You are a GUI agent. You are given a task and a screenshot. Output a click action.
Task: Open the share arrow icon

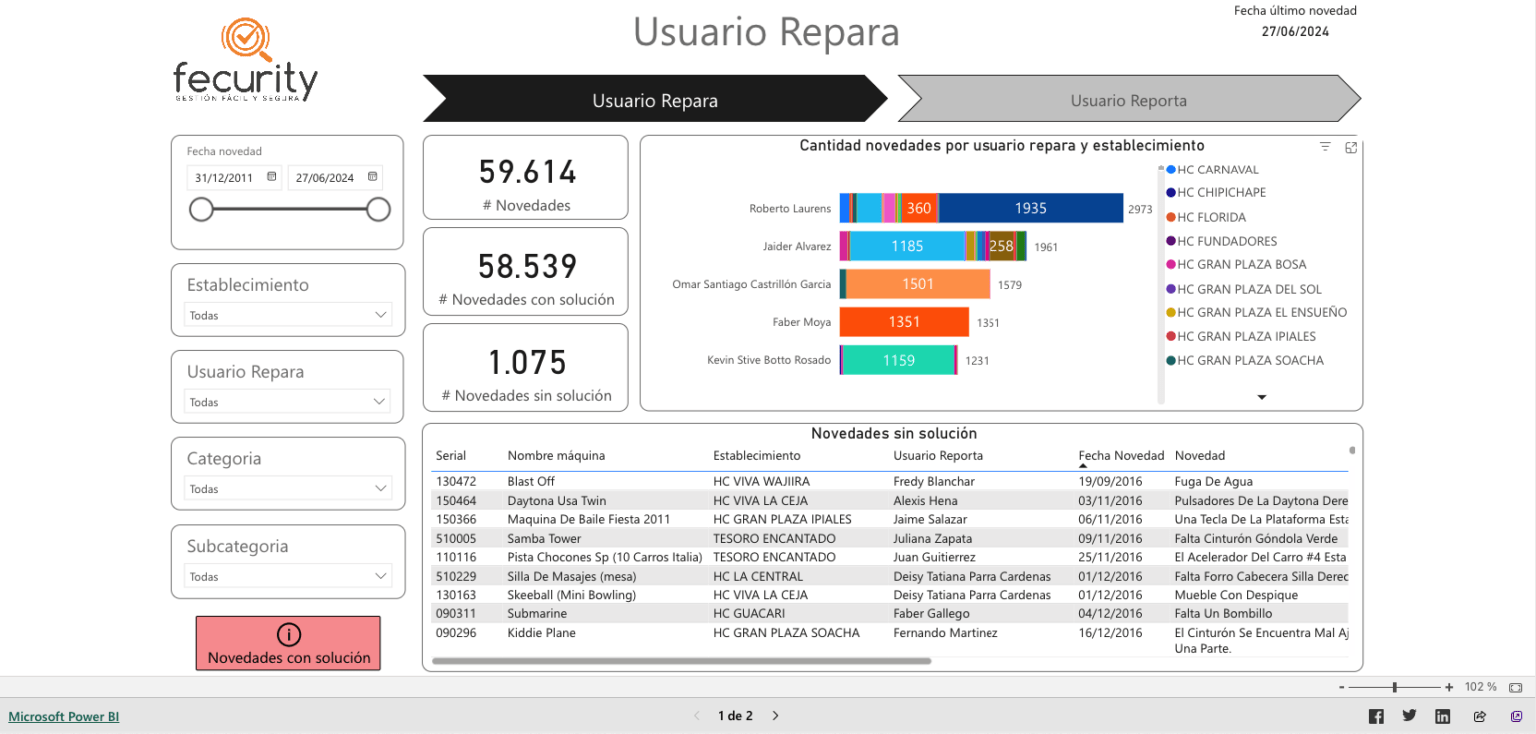click(x=1480, y=716)
